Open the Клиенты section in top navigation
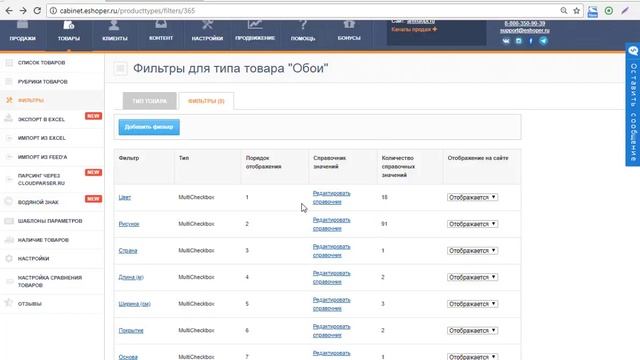The width and height of the screenshot is (640, 360). pyautogui.click(x=115, y=31)
